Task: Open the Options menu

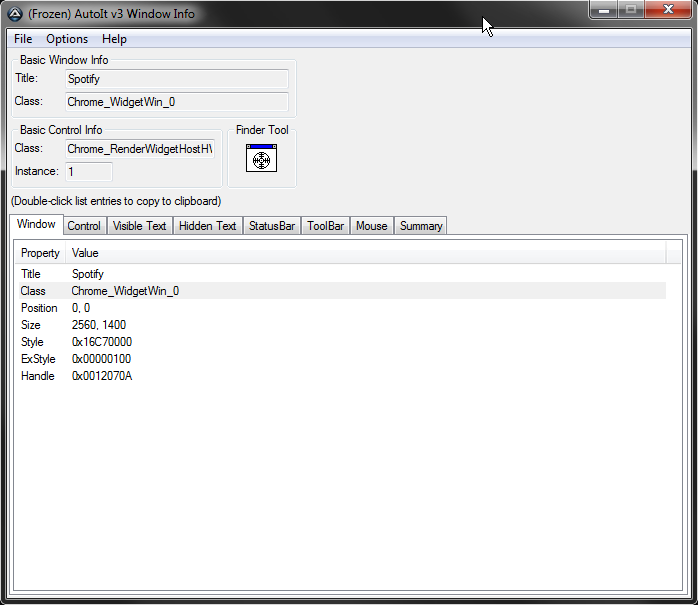Action: coord(67,39)
